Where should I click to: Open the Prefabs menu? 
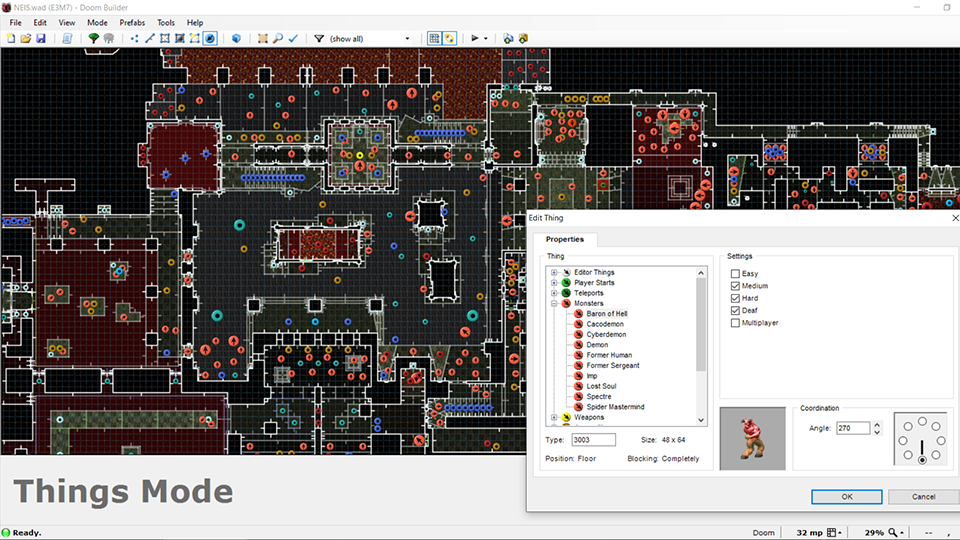point(132,23)
